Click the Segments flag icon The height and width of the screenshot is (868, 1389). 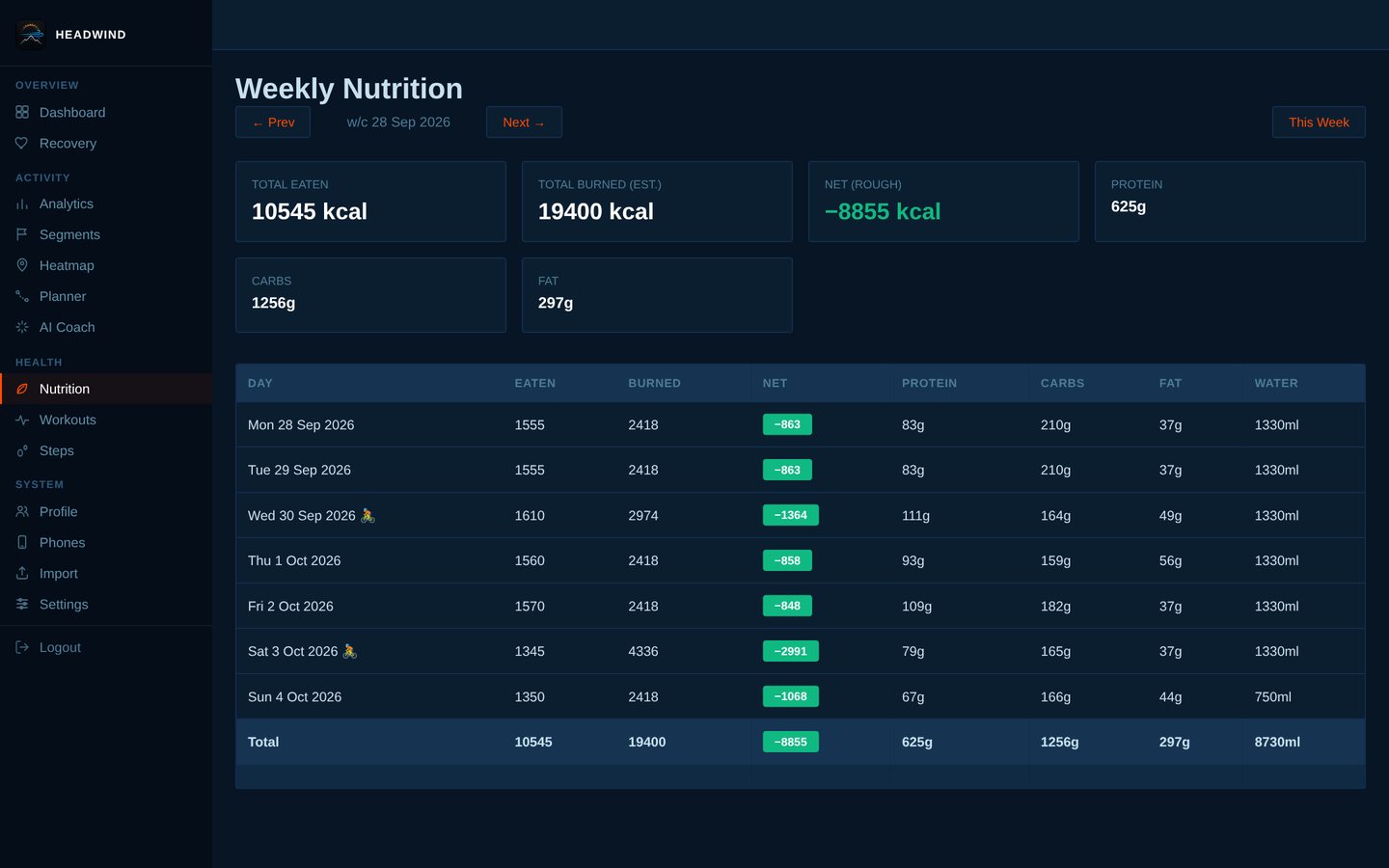(x=22, y=235)
